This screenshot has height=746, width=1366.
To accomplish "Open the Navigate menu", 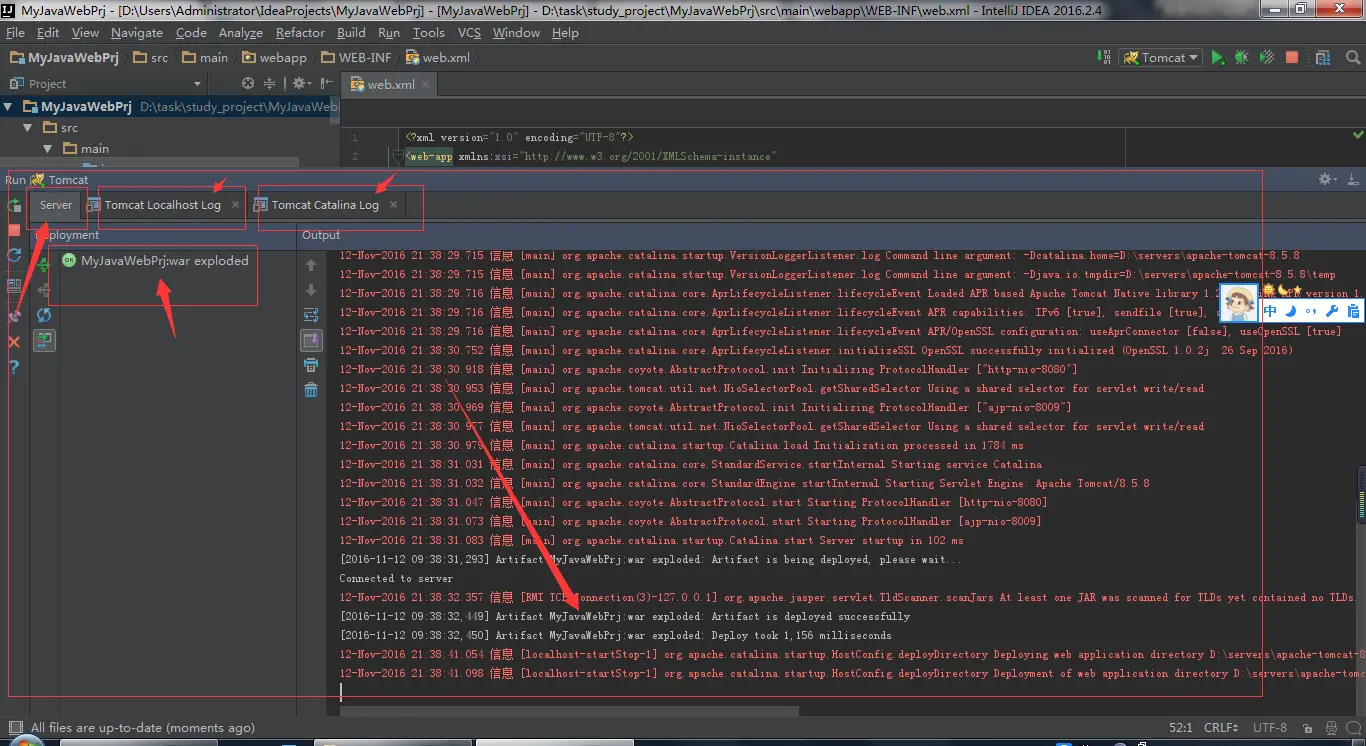I will 137,33.
